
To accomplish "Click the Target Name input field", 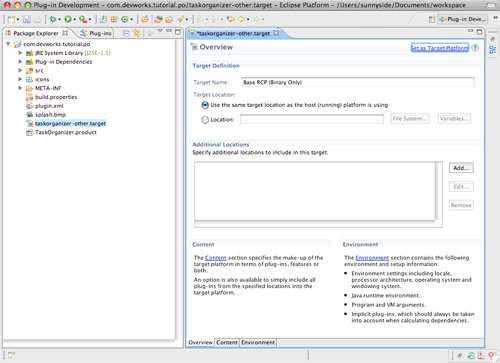I will [358, 82].
